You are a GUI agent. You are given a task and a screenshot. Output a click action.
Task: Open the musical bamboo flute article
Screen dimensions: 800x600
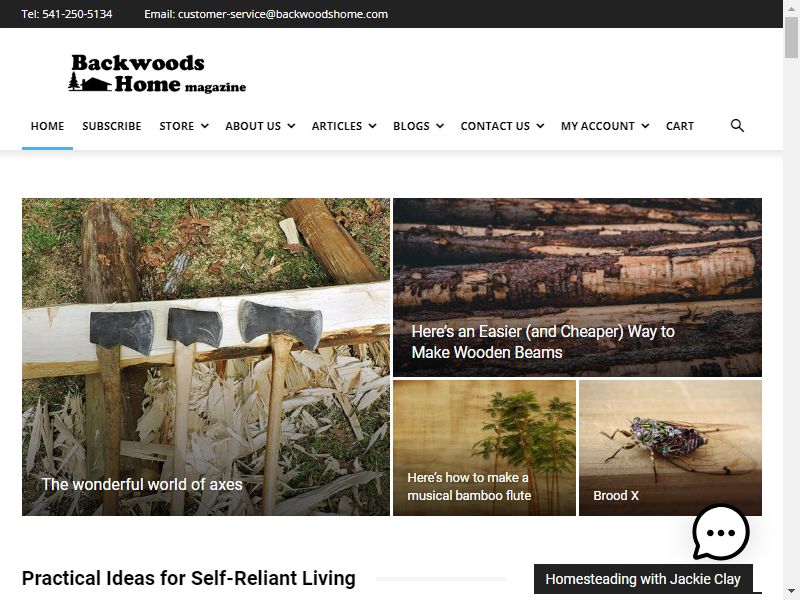469,487
